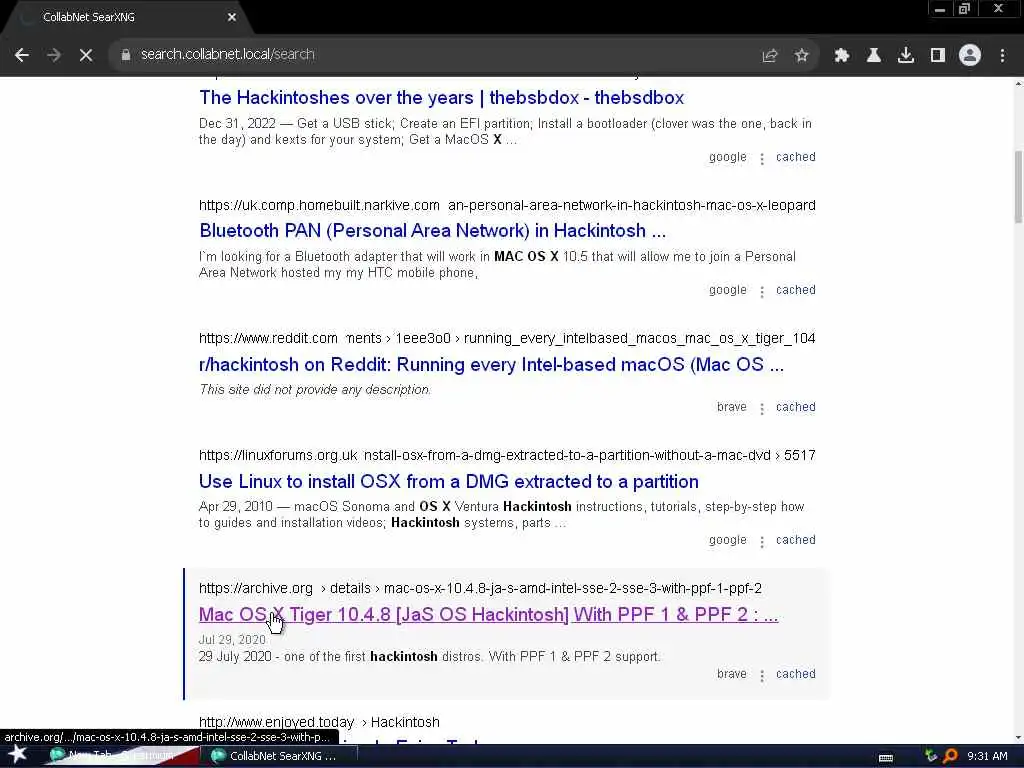The width and height of the screenshot is (1024, 768).
Task: Click the https://archive.org URL text
Action: point(256,588)
